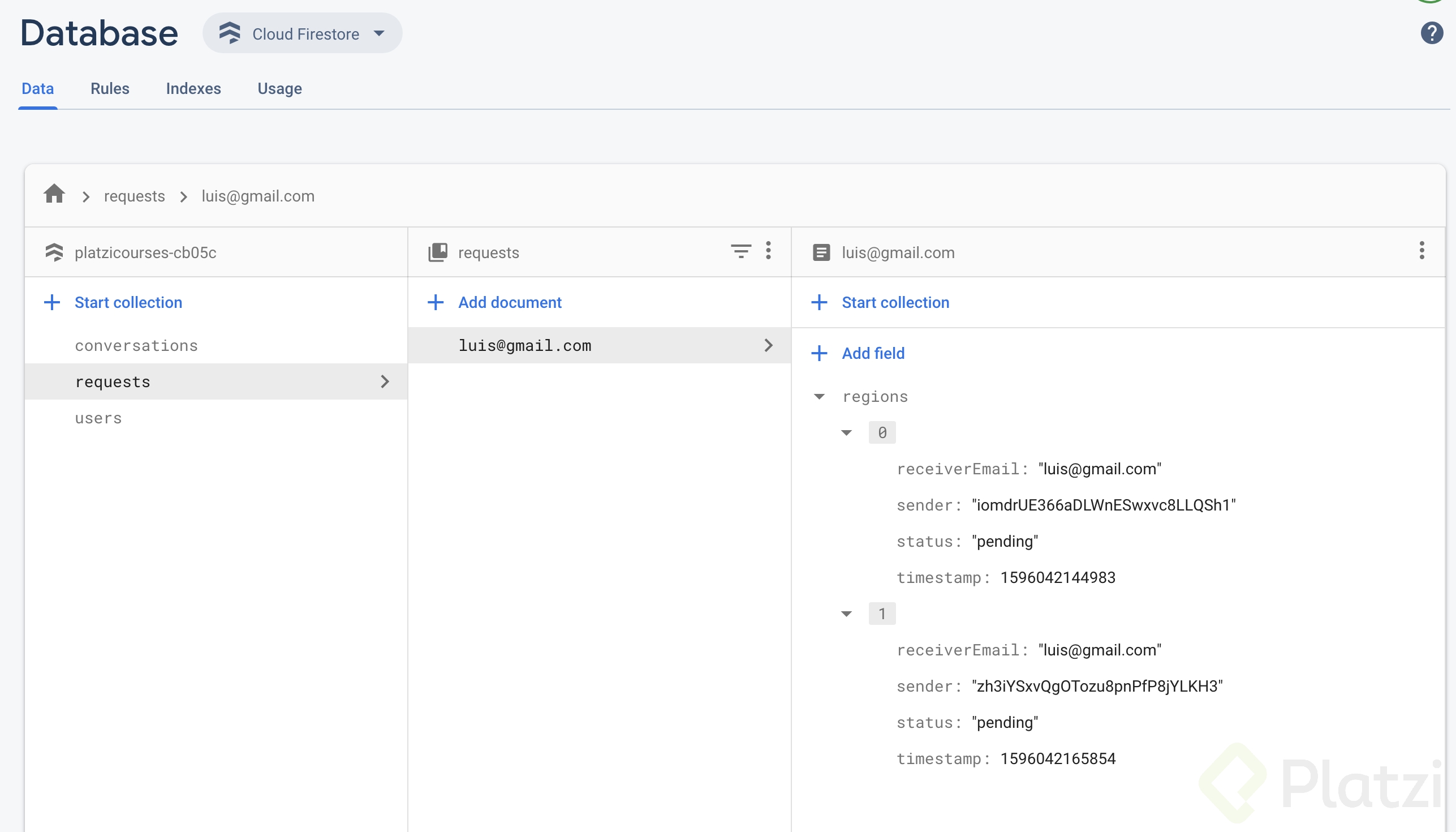
Task: Start collection under luis@gmail.com document
Action: click(895, 302)
